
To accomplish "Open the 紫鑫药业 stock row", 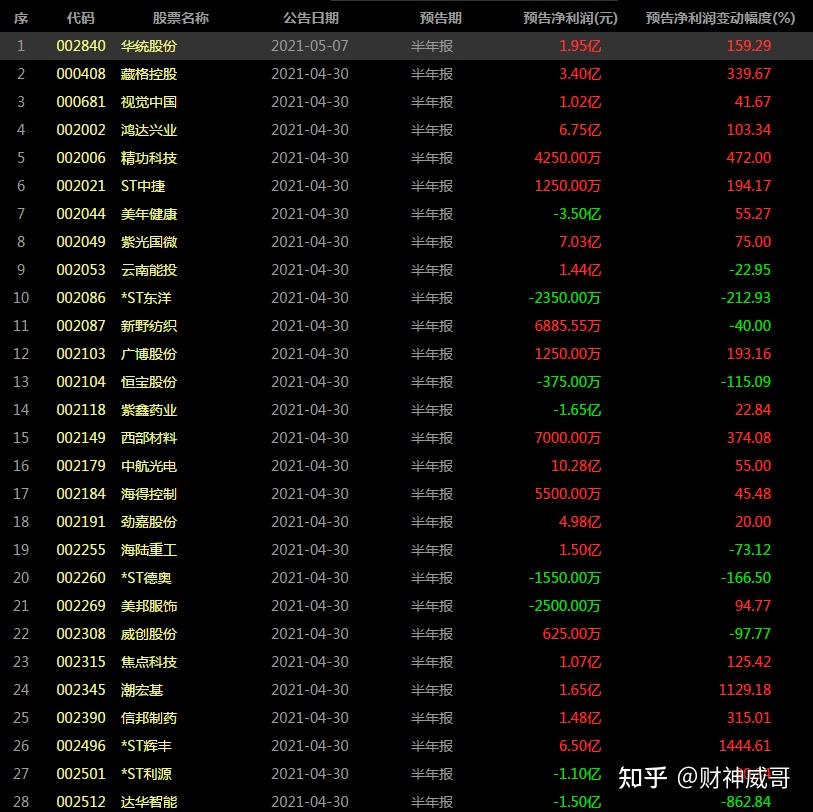I will click(x=406, y=410).
